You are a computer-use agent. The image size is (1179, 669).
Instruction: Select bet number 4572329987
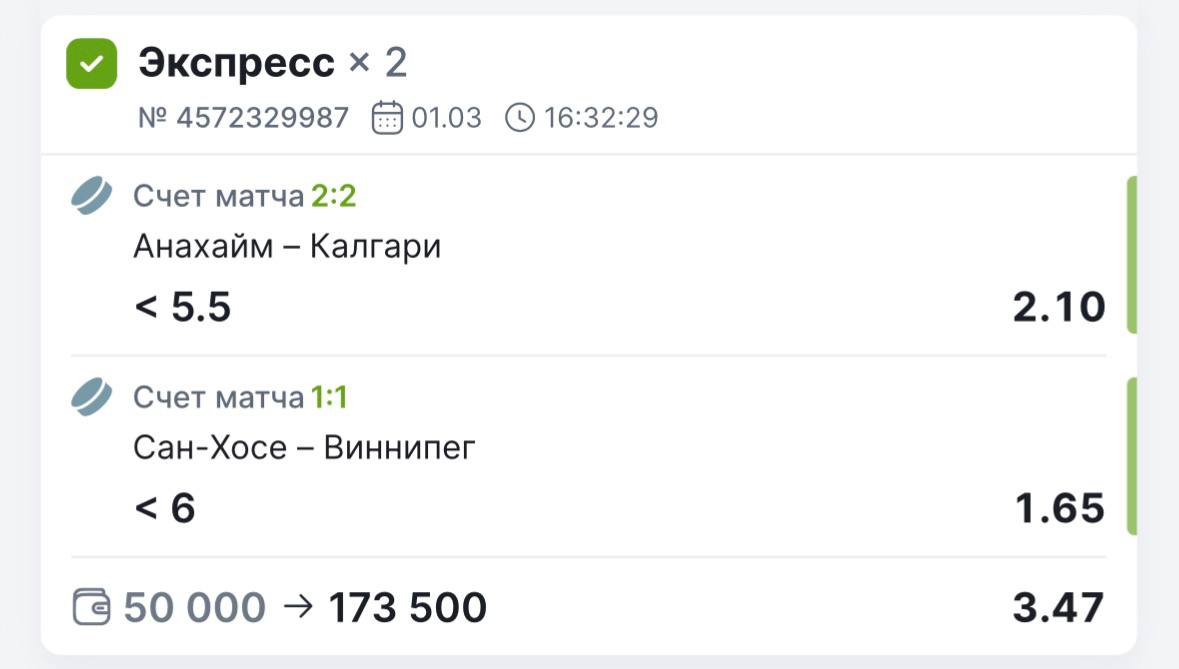(243, 118)
